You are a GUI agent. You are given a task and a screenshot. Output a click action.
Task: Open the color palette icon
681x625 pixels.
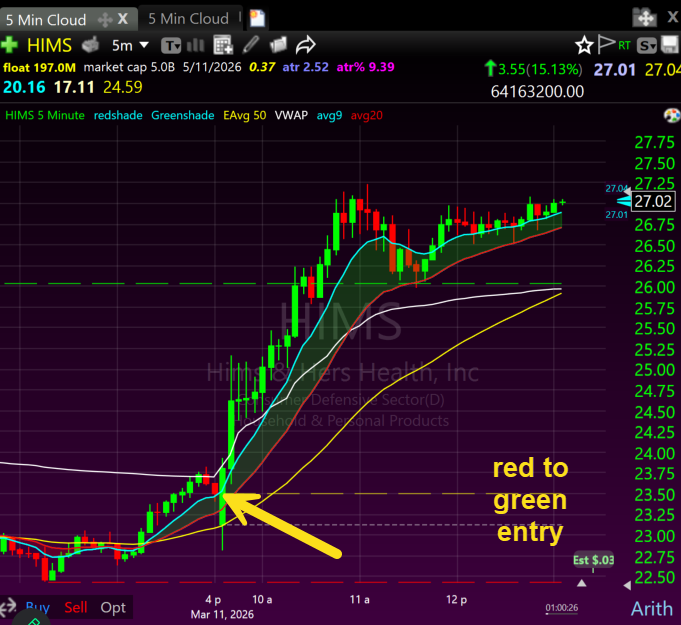672,116
